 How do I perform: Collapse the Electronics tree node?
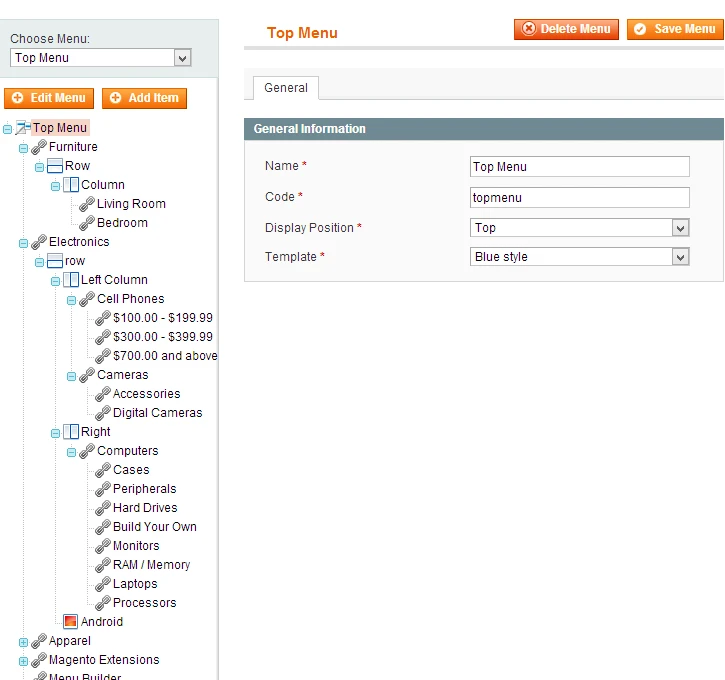[x=24, y=242]
